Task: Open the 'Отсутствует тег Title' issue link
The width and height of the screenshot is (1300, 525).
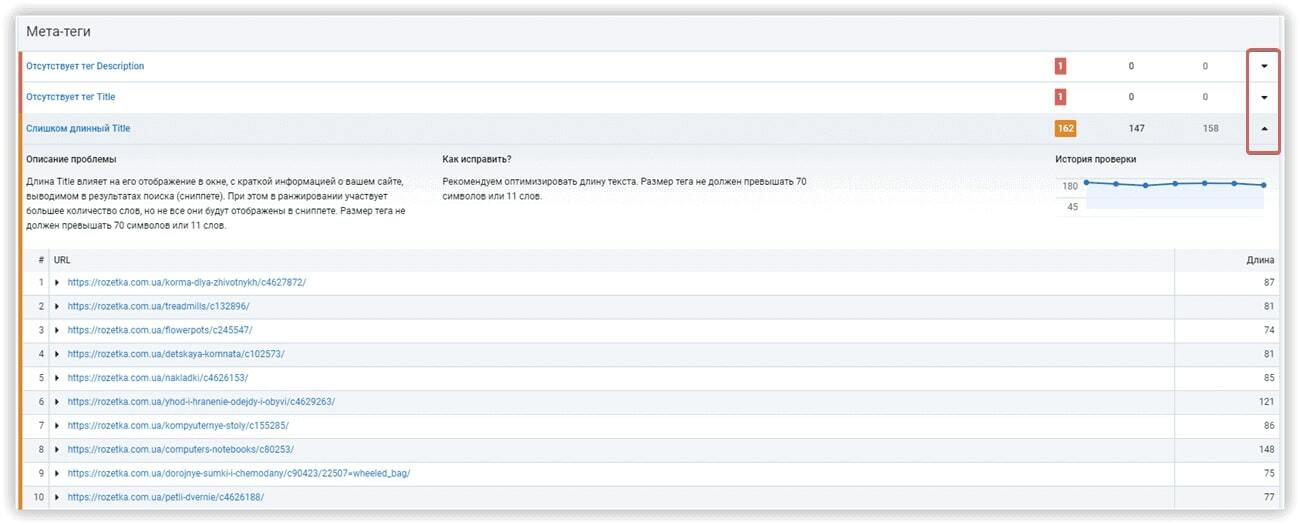Action: coord(71,97)
